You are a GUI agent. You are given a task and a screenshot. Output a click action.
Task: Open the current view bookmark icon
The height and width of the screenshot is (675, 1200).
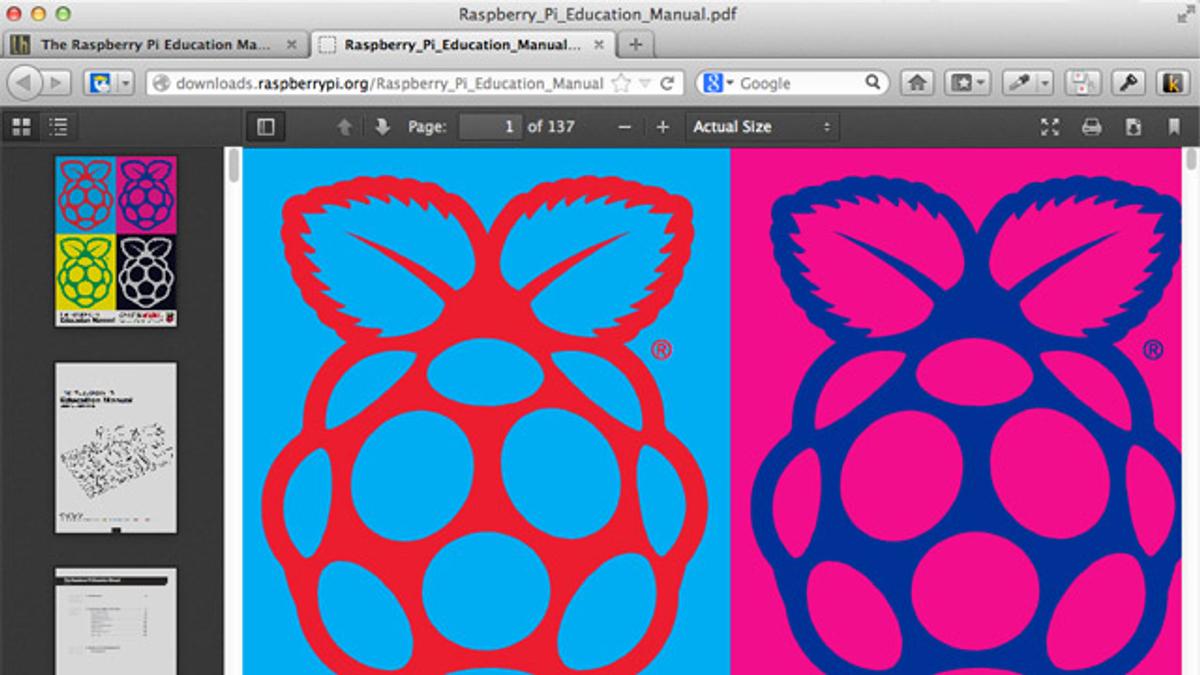point(1174,127)
